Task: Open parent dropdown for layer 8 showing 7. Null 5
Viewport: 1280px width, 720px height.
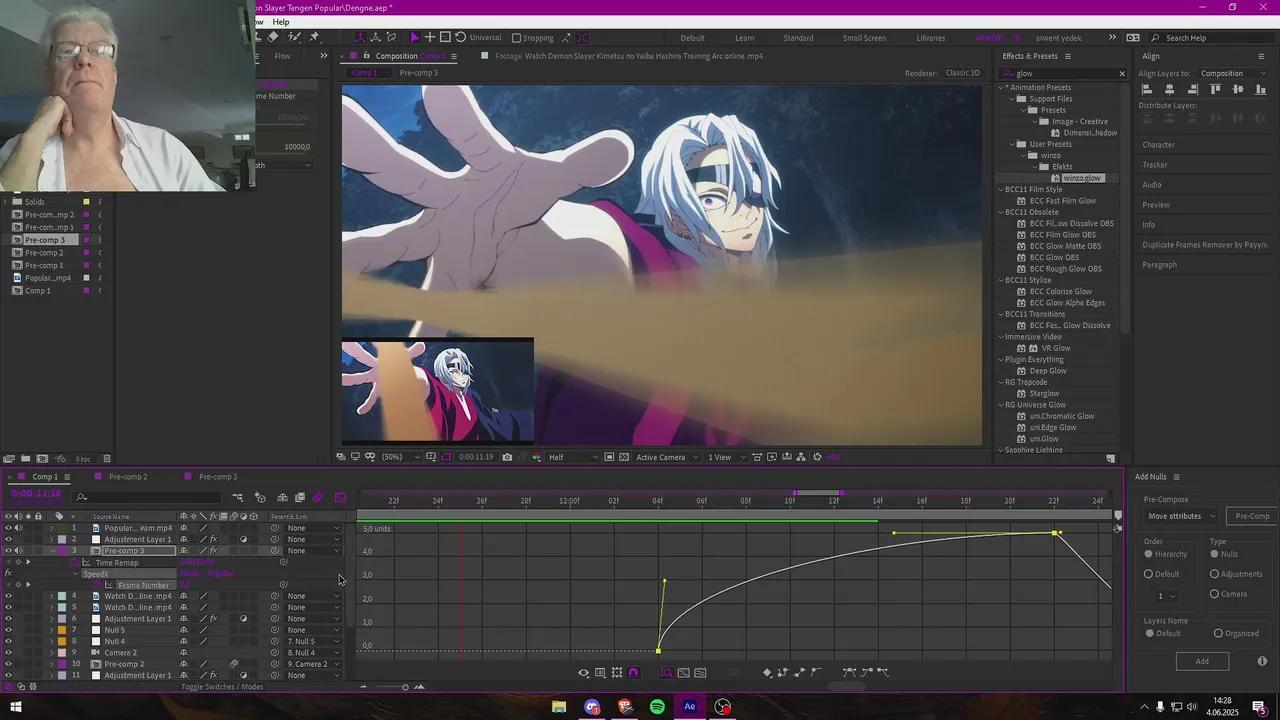Action: point(313,642)
